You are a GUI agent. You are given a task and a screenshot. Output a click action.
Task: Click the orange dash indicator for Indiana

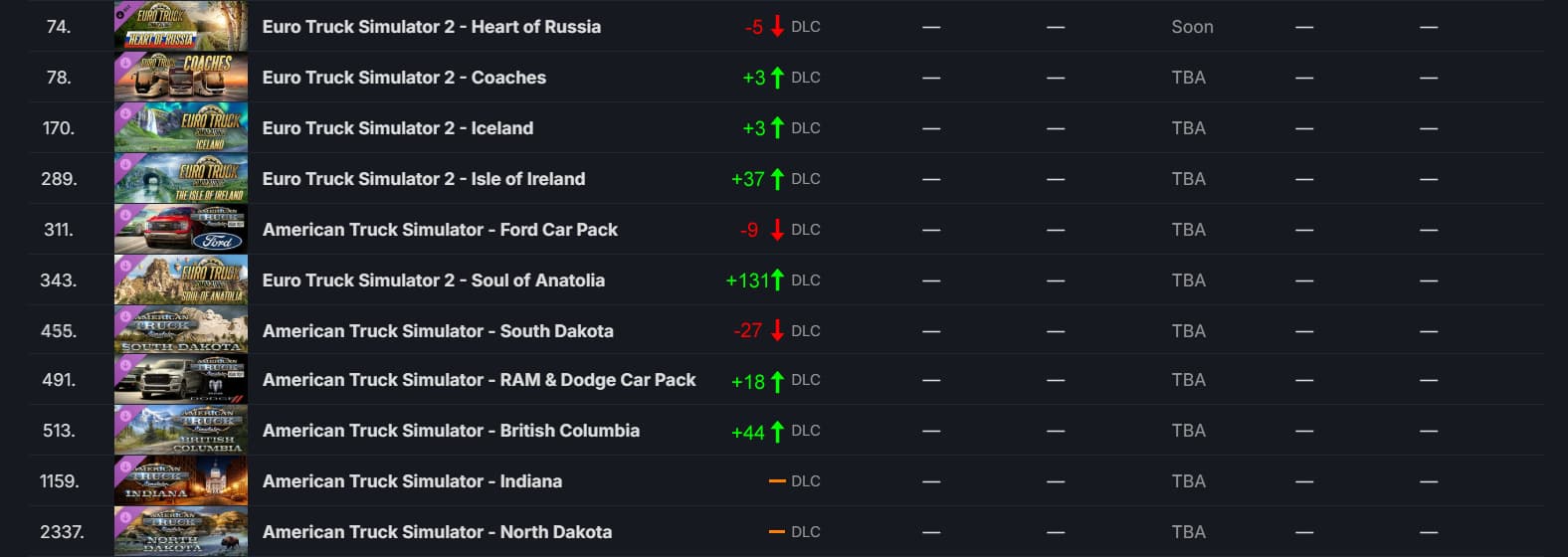(777, 481)
